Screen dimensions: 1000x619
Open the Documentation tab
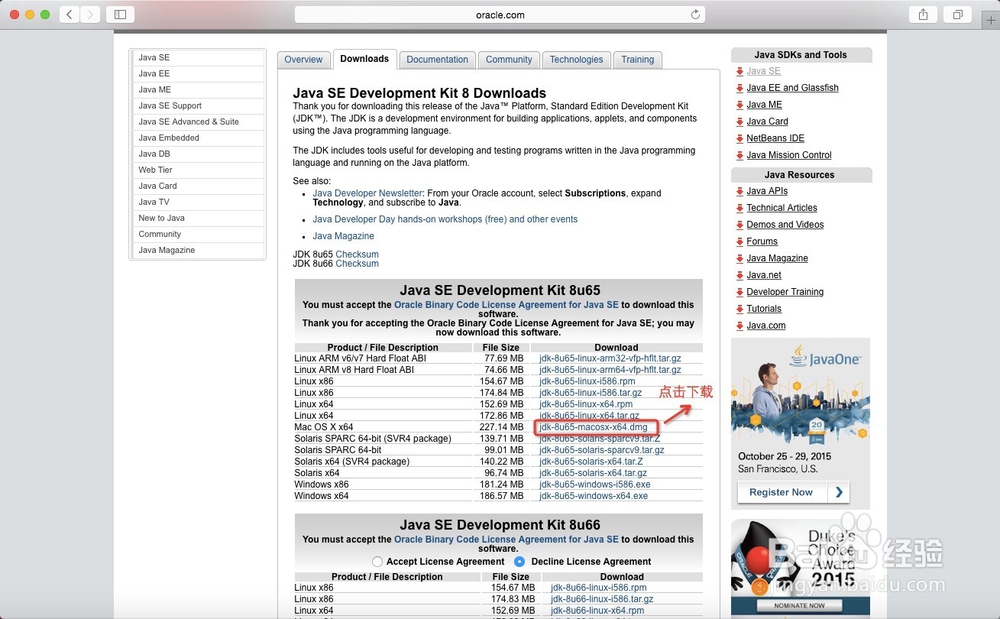[x=437, y=59]
